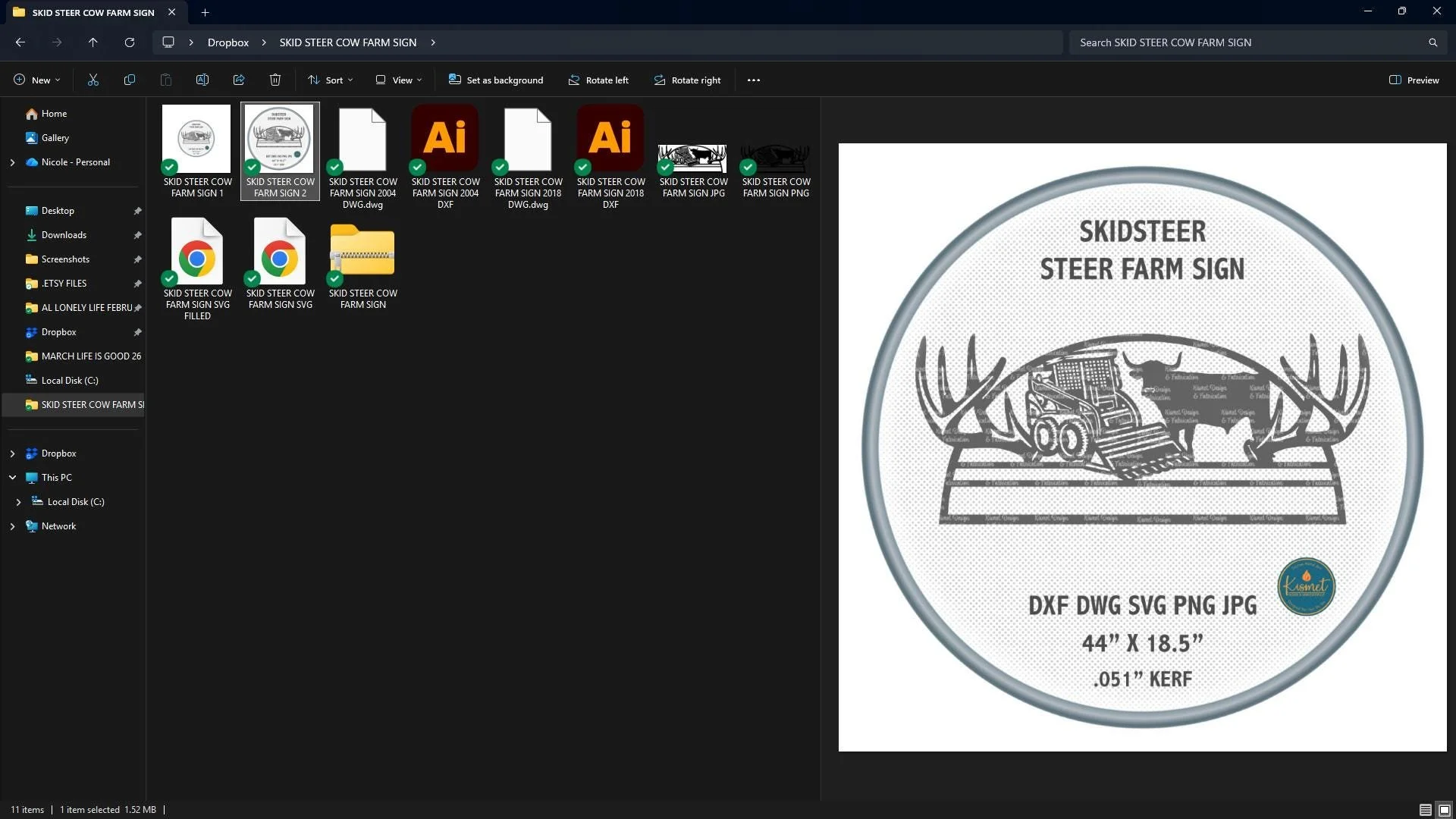Click Rotate right button
Image resolution: width=1456 pixels, height=819 pixels.
pos(687,80)
